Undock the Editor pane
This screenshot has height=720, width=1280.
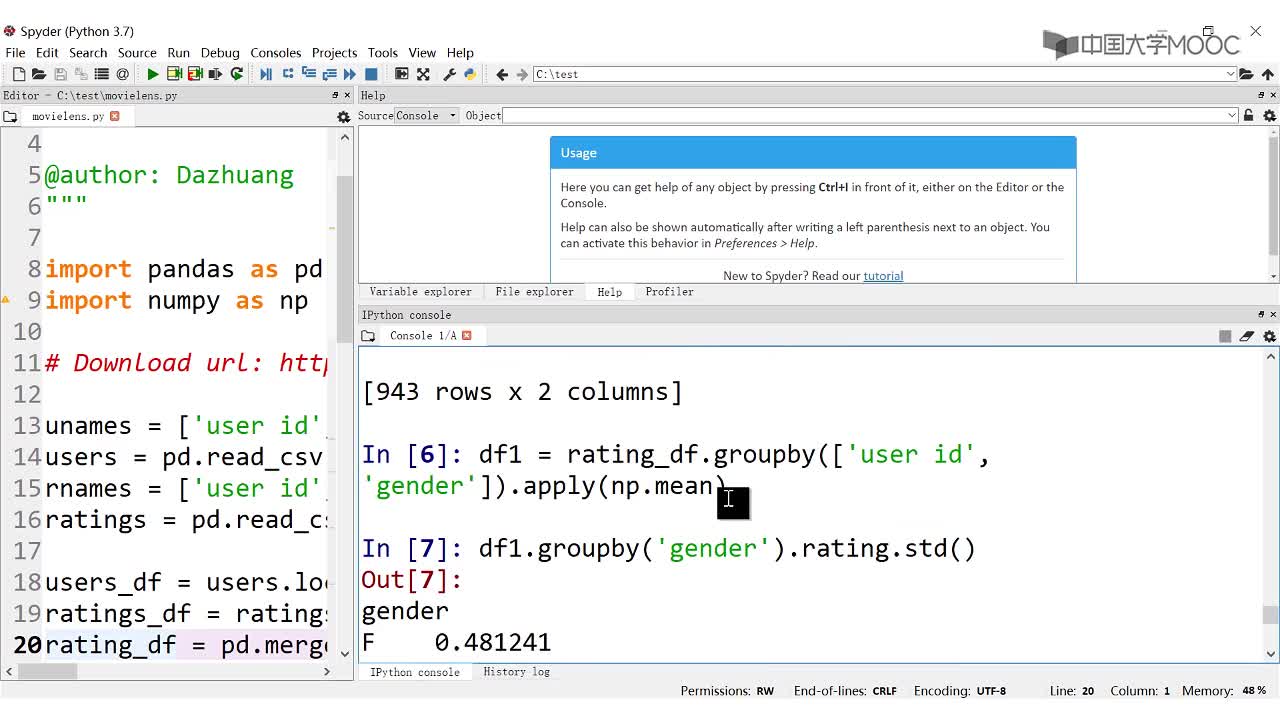pyautogui.click(x=335, y=95)
